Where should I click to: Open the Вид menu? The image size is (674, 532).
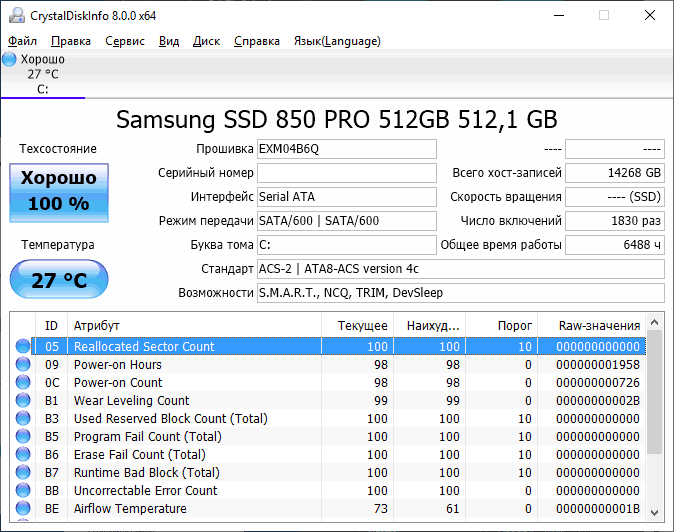click(169, 41)
